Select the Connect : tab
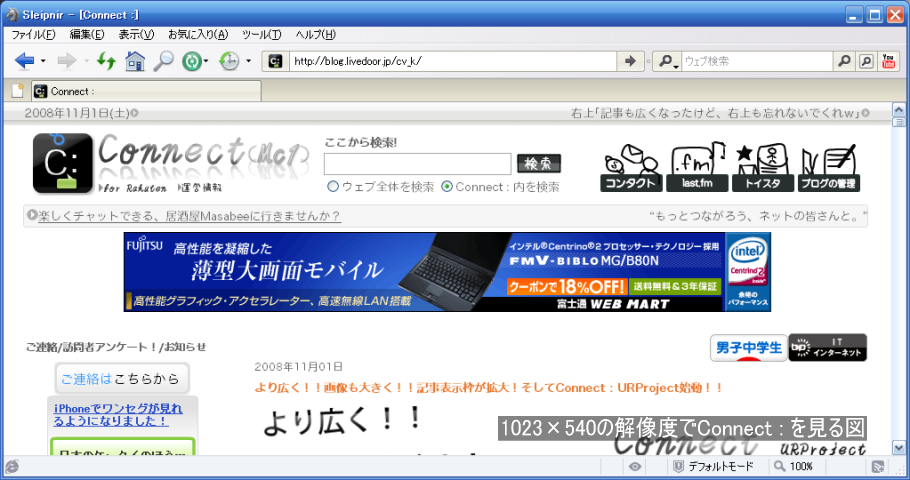Image resolution: width=910 pixels, height=480 pixels. tap(146, 91)
